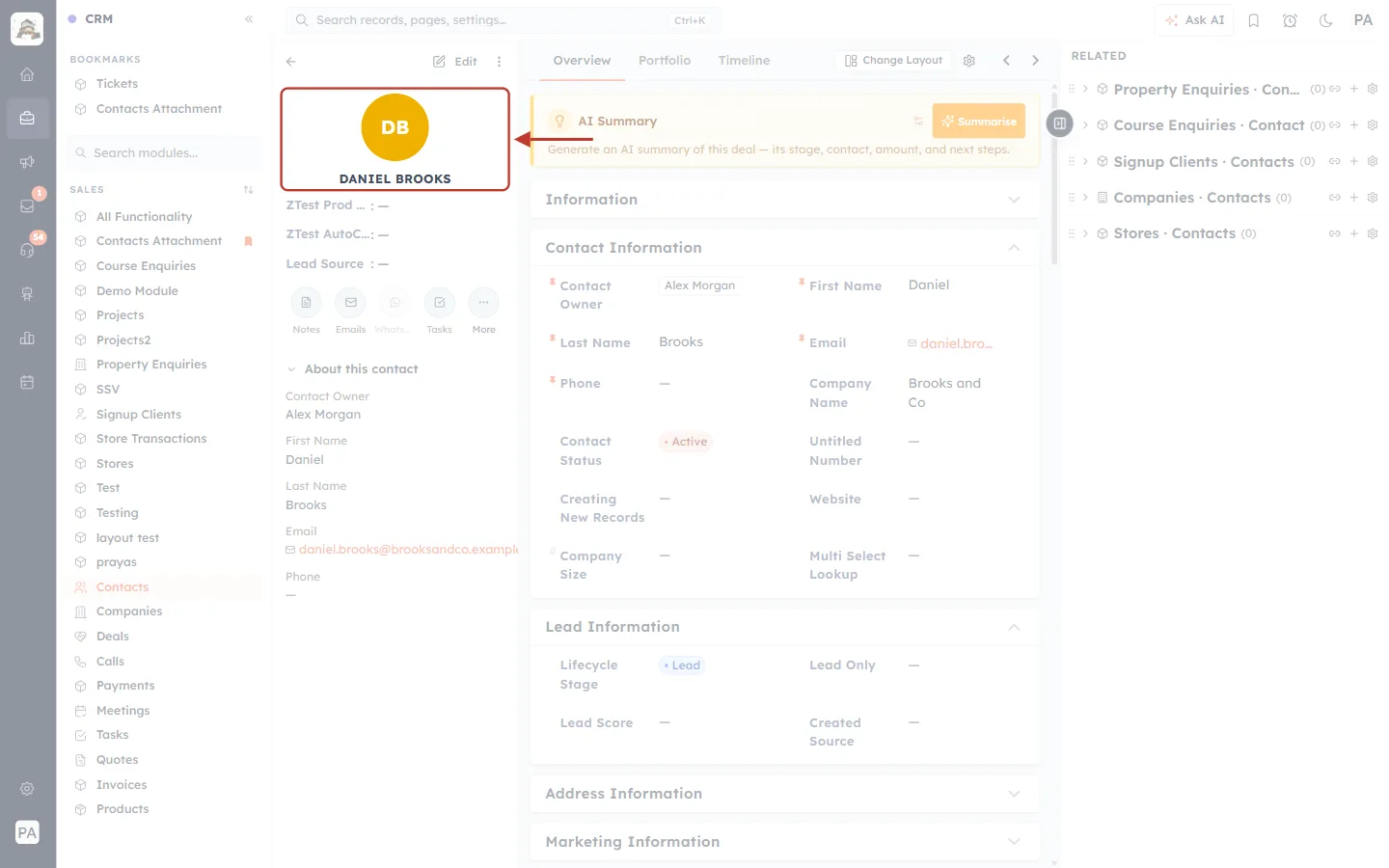Go to next record arrow
This screenshot has width=1389, height=868.
[x=1035, y=61]
